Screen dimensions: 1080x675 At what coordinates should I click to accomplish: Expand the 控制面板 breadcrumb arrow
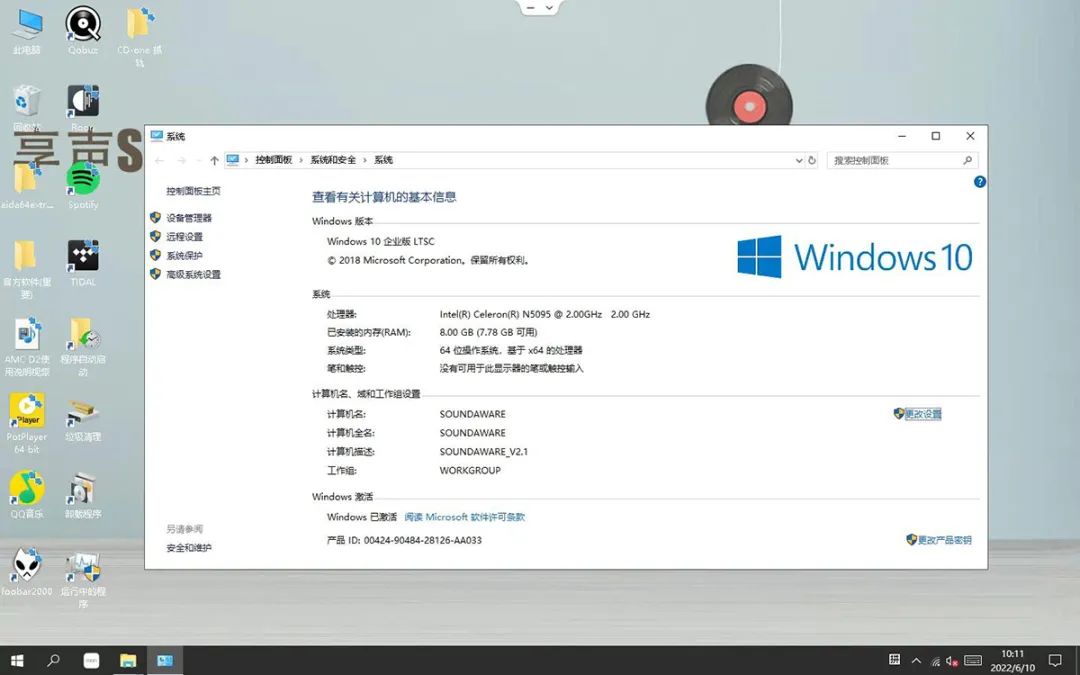(x=301, y=160)
